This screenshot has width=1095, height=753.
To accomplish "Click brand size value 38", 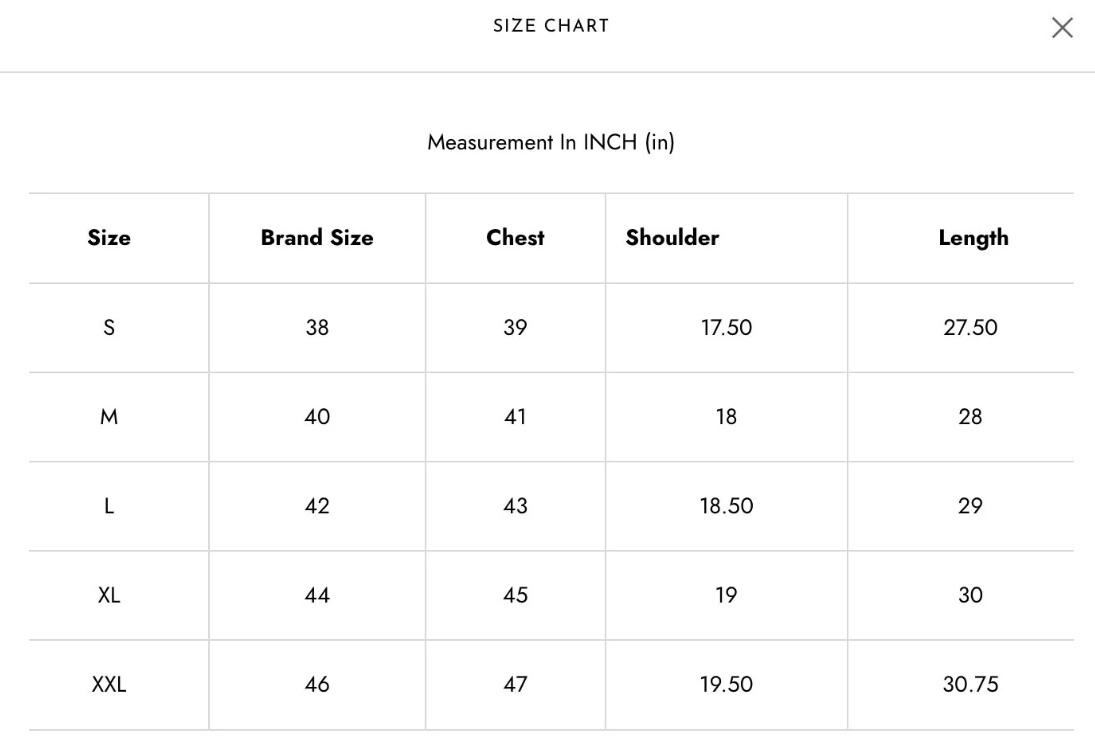I will click(x=317, y=327).
